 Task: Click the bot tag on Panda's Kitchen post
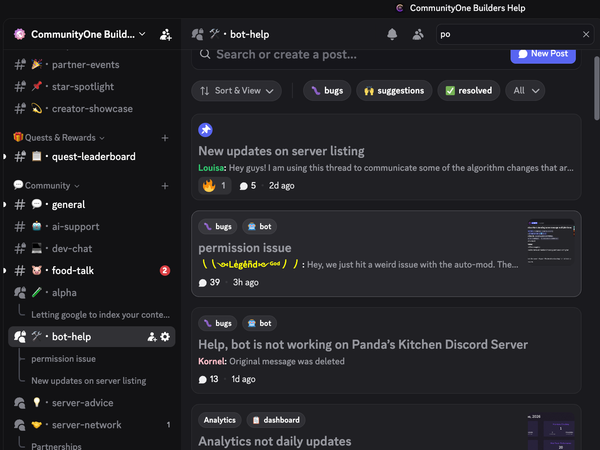pos(259,323)
